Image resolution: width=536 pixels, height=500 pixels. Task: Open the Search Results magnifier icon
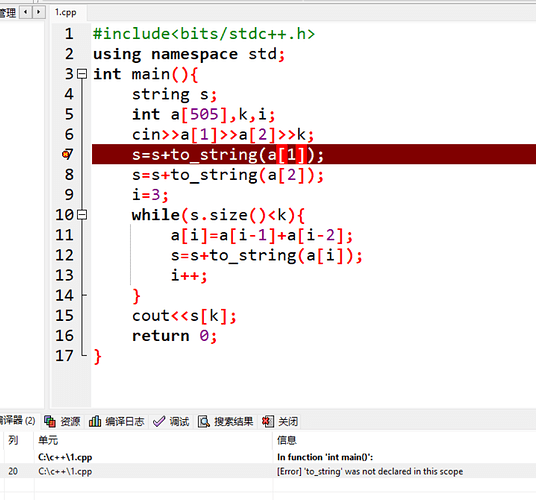[x=204, y=421]
